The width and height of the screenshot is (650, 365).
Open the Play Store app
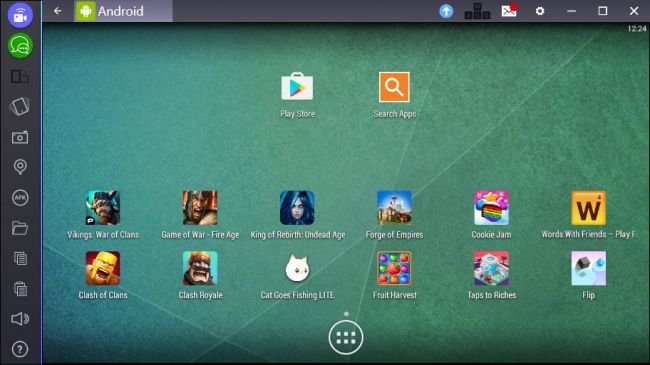click(x=297, y=87)
